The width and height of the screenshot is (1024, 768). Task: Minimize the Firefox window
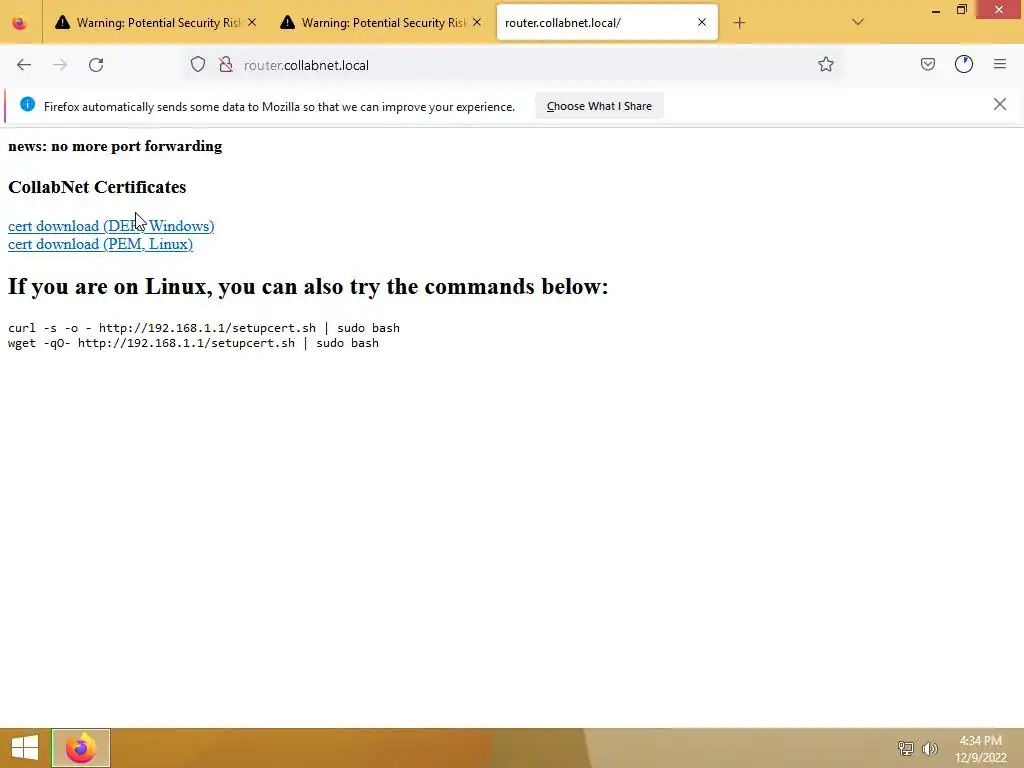point(936,10)
